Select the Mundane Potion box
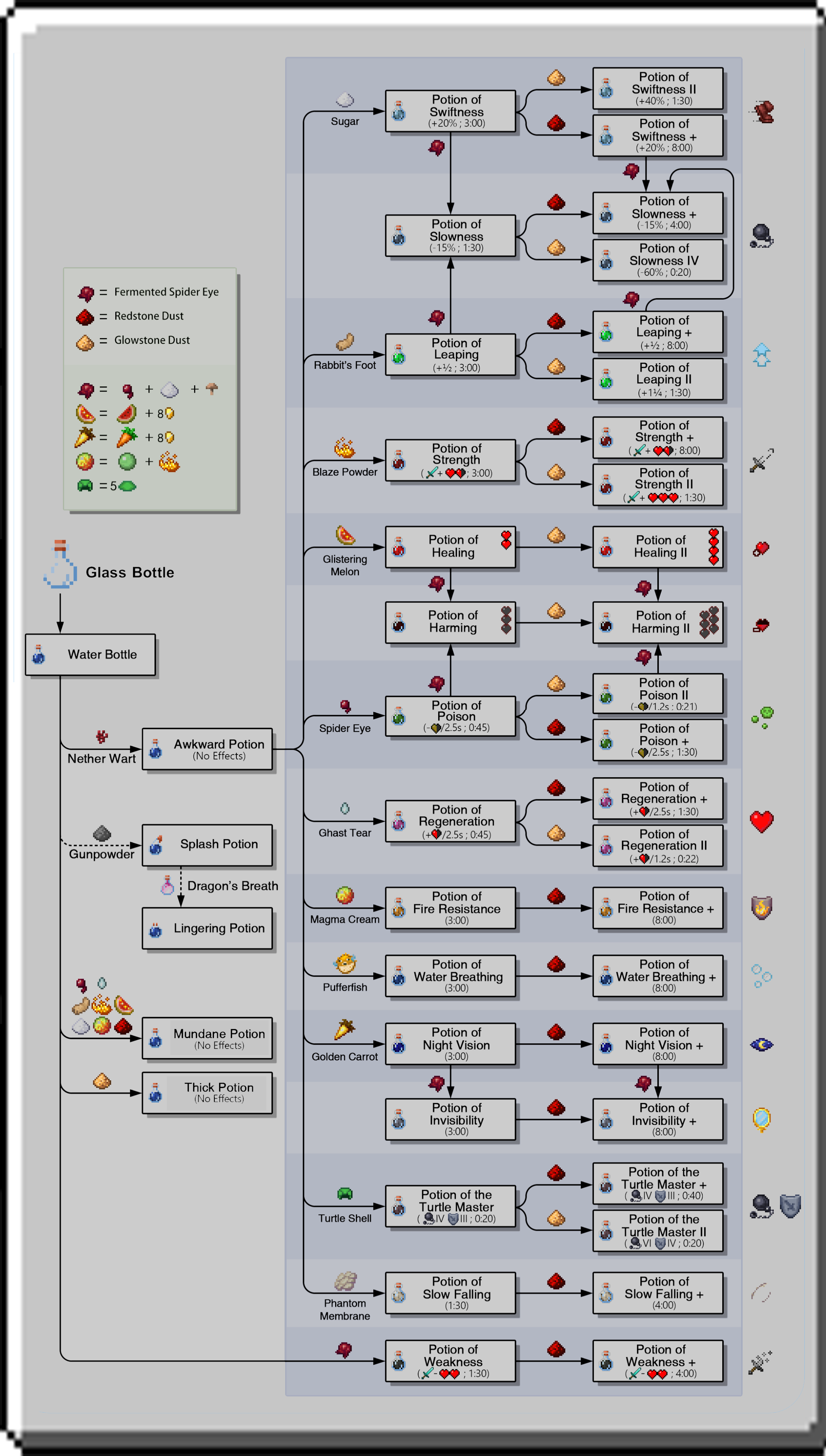The height and width of the screenshot is (1456, 826). coord(208,1038)
